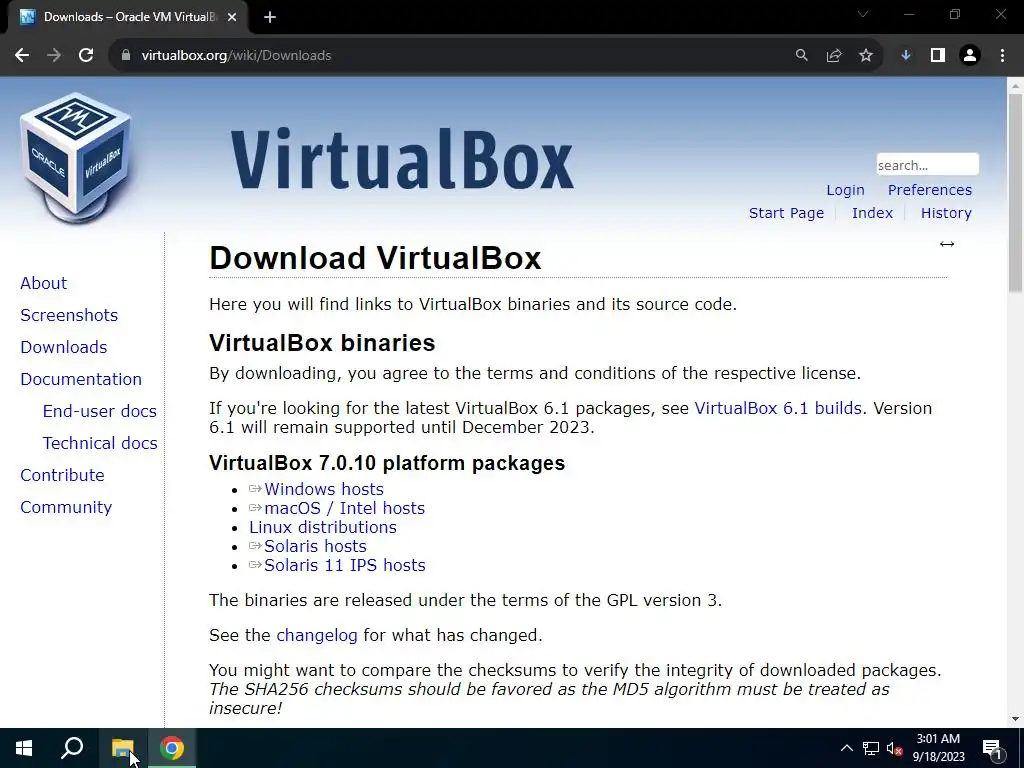1024x768 pixels.
Task: Download the Windows hosts package
Action: point(323,489)
